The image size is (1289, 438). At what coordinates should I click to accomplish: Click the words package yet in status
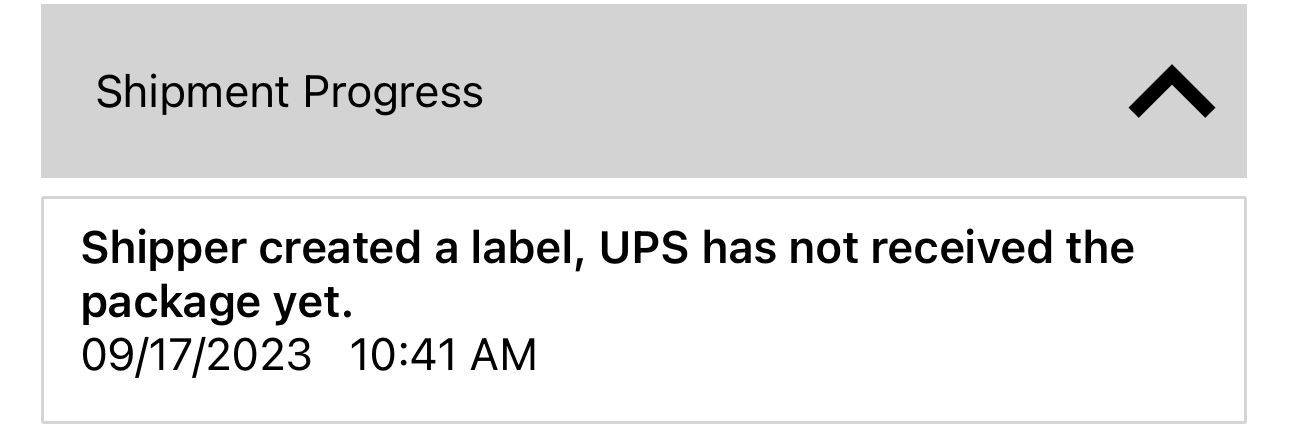coord(217,303)
